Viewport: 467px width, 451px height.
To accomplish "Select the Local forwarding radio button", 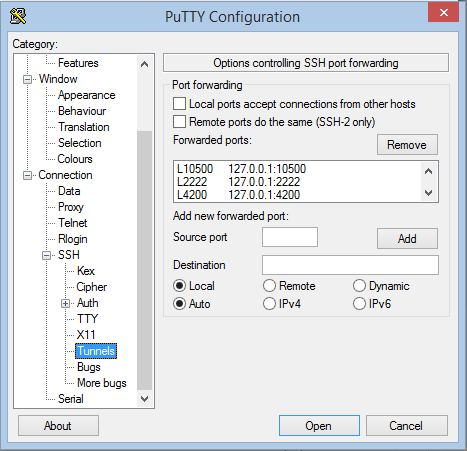I will (179, 286).
